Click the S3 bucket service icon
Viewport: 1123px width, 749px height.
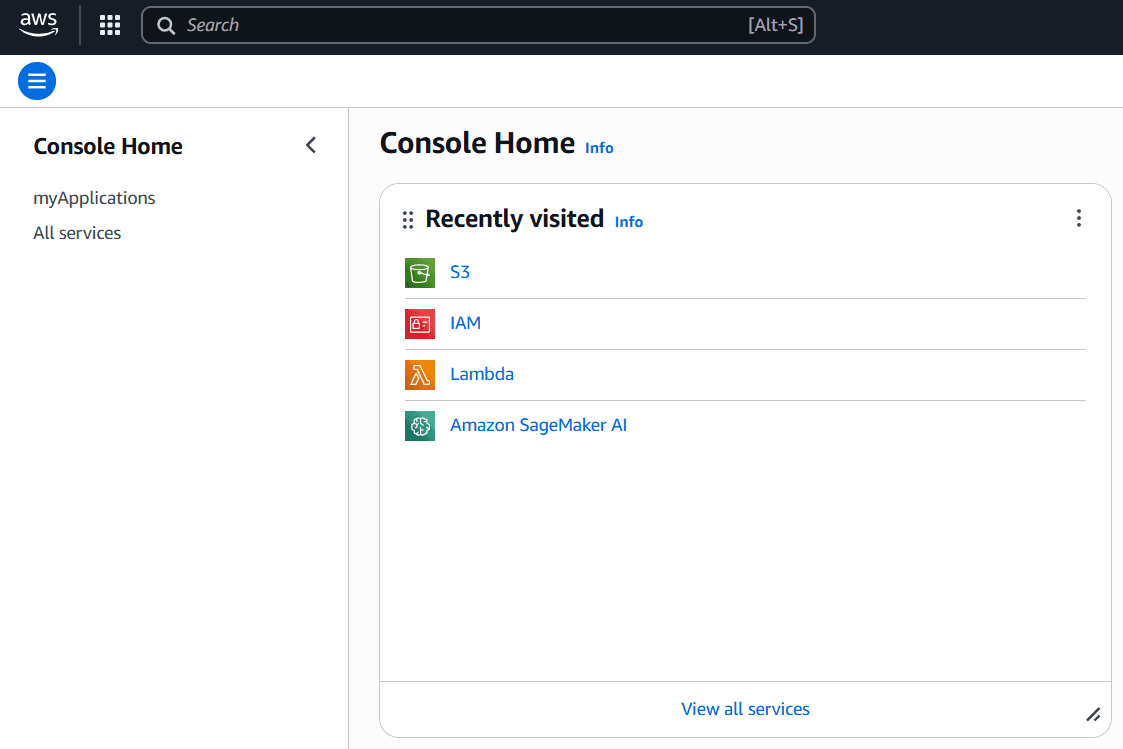(x=420, y=272)
